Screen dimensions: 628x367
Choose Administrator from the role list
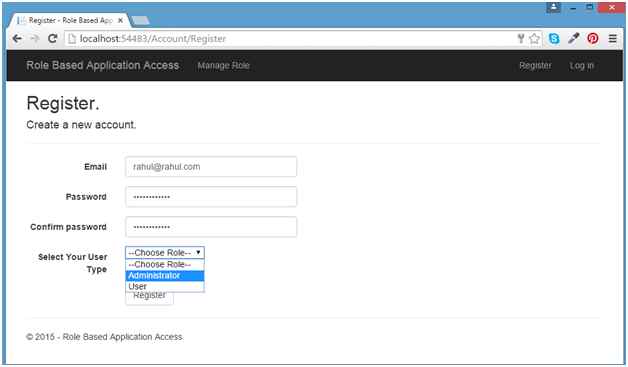click(x=165, y=276)
